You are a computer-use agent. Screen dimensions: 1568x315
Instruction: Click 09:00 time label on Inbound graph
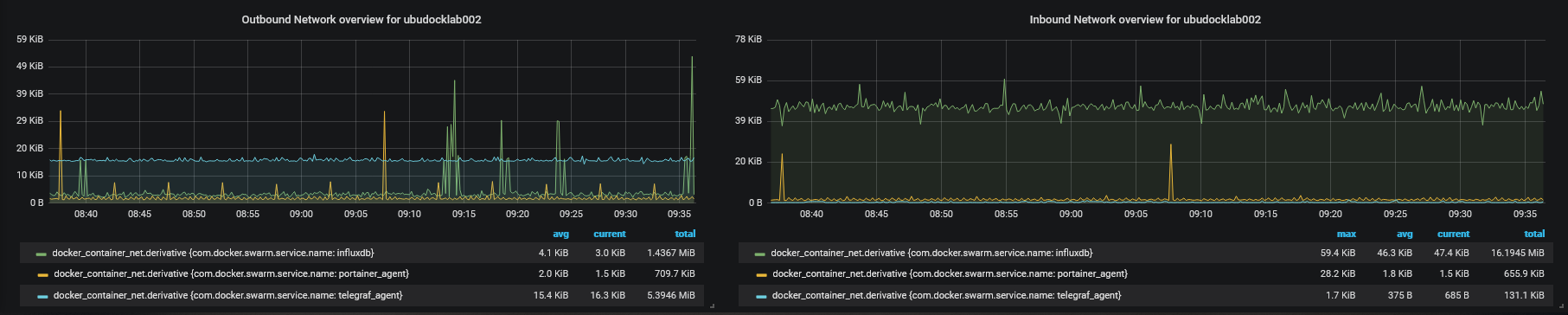(x=1071, y=214)
